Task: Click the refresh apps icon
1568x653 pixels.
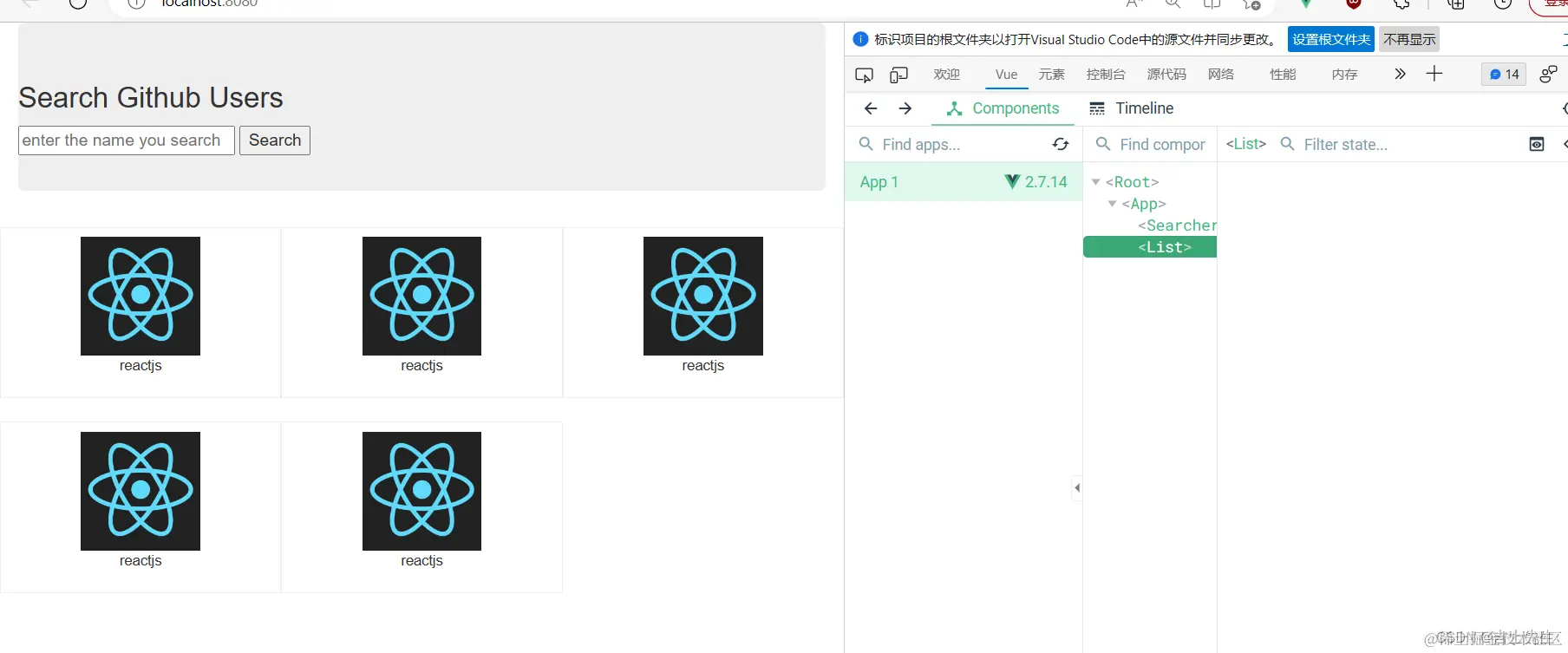Action: point(1060,144)
